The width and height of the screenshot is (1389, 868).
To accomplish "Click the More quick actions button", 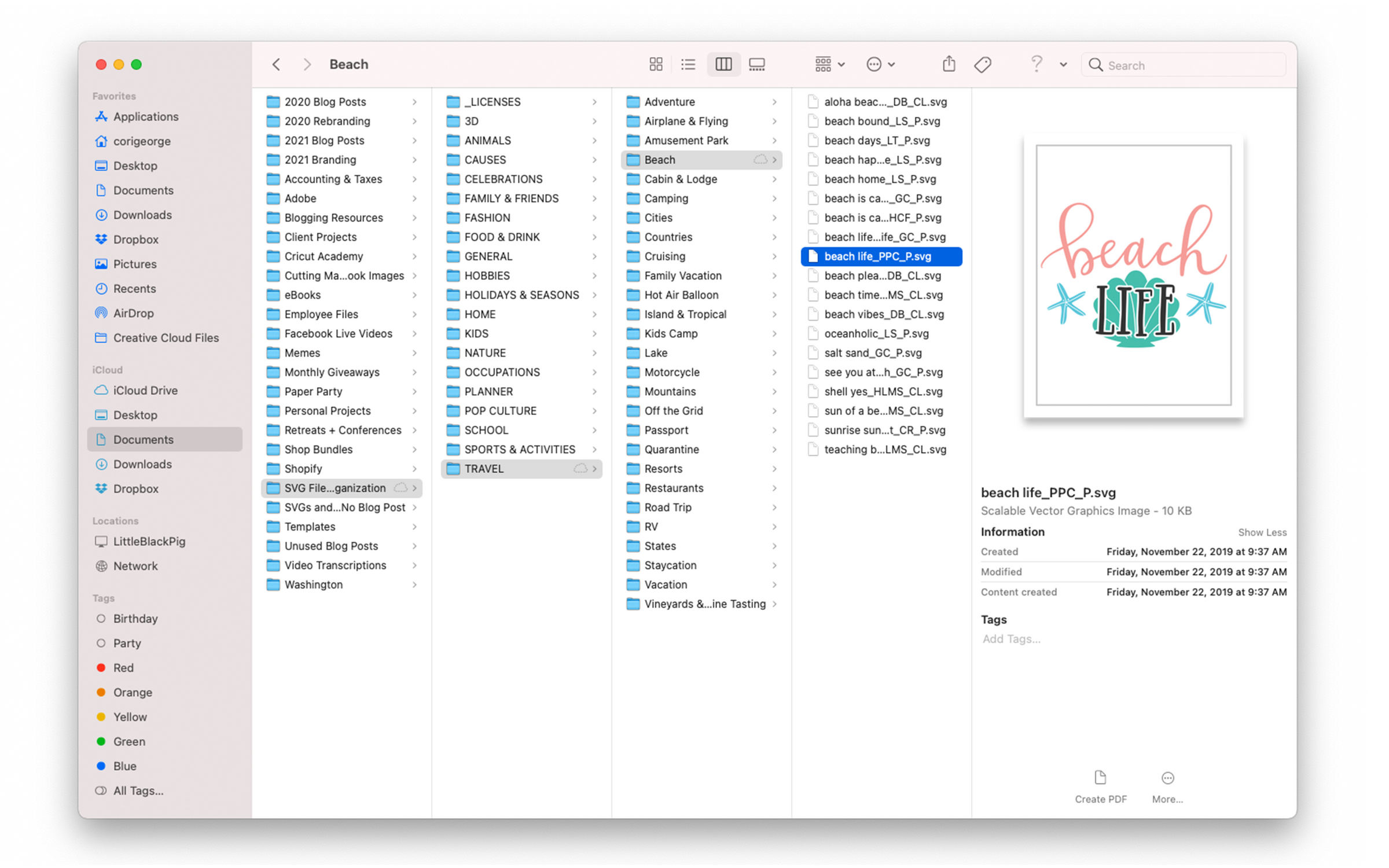I will tap(1167, 787).
